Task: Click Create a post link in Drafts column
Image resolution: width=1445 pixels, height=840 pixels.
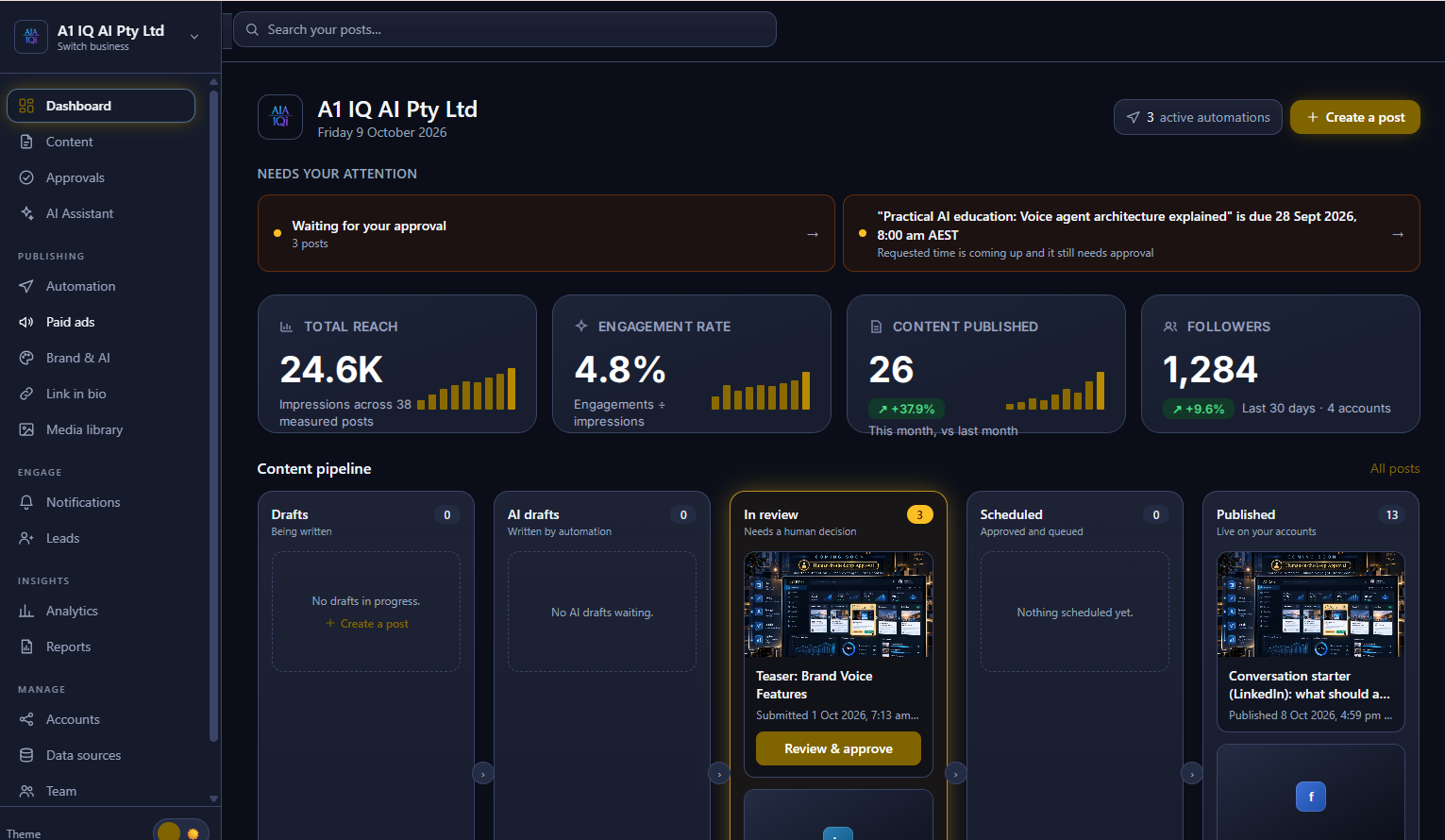Action: [x=367, y=624]
